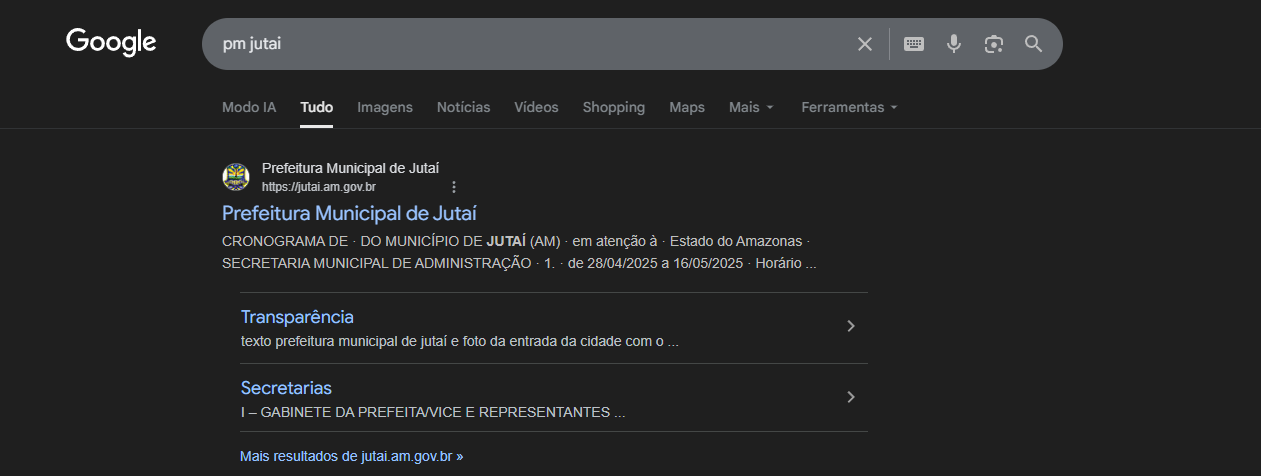Image resolution: width=1261 pixels, height=476 pixels.
Task: Switch to the Imagens tab
Action: coord(385,107)
